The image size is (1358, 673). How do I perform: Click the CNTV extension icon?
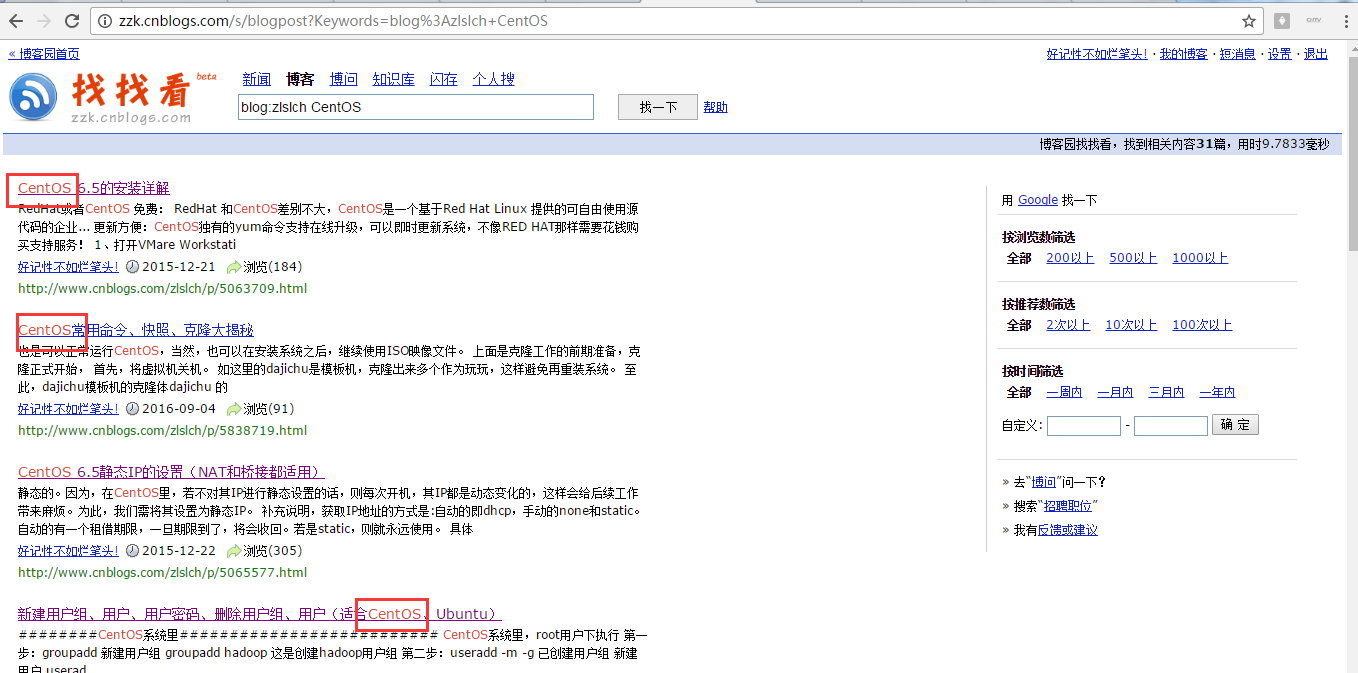pos(1313,20)
